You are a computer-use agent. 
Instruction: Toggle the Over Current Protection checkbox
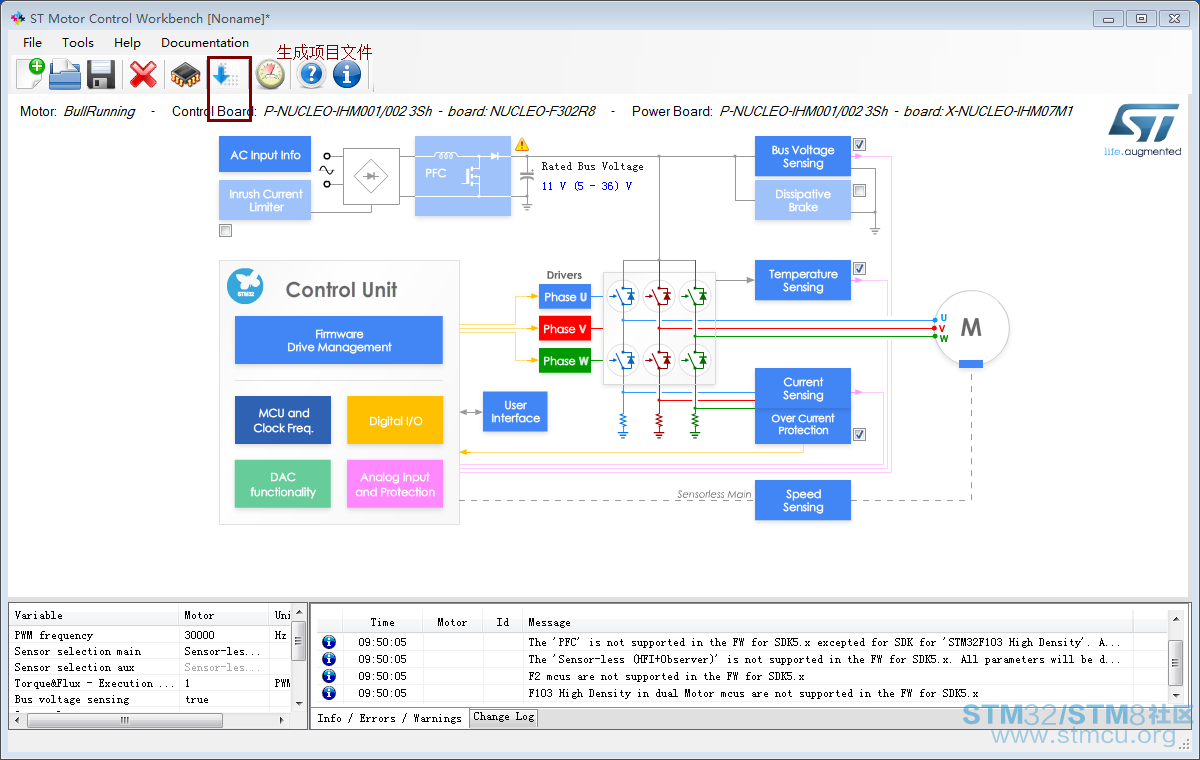click(x=859, y=434)
